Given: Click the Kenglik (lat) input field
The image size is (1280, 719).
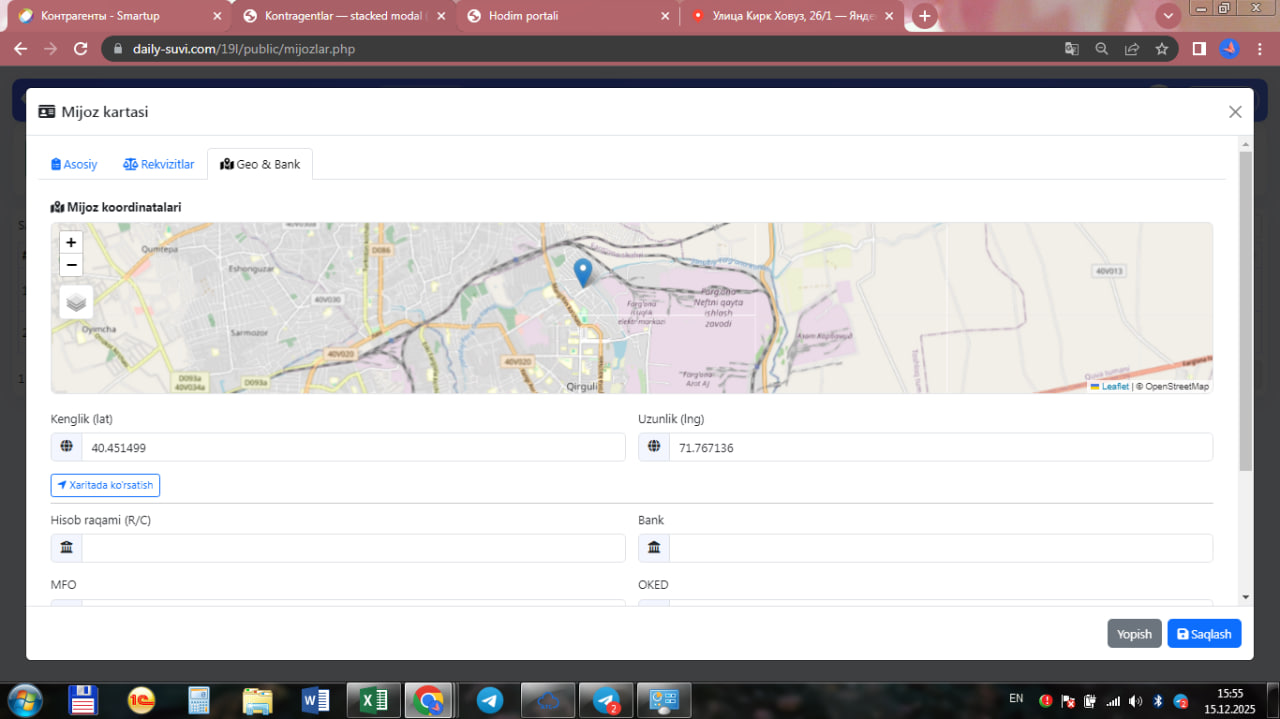Looking at the screenshot, I should click(x=352, y=448).
